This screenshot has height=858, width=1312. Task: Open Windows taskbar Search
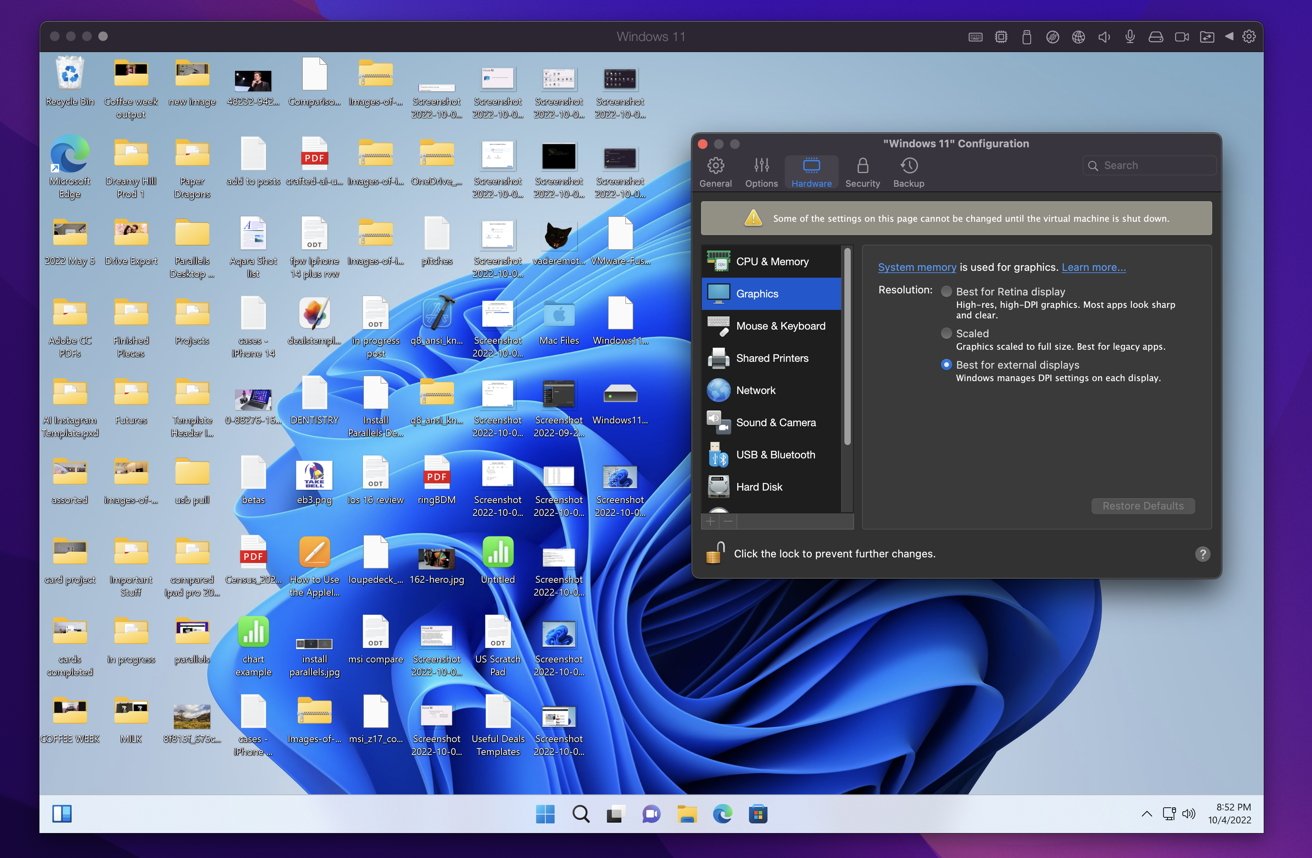tap(581, 814)
